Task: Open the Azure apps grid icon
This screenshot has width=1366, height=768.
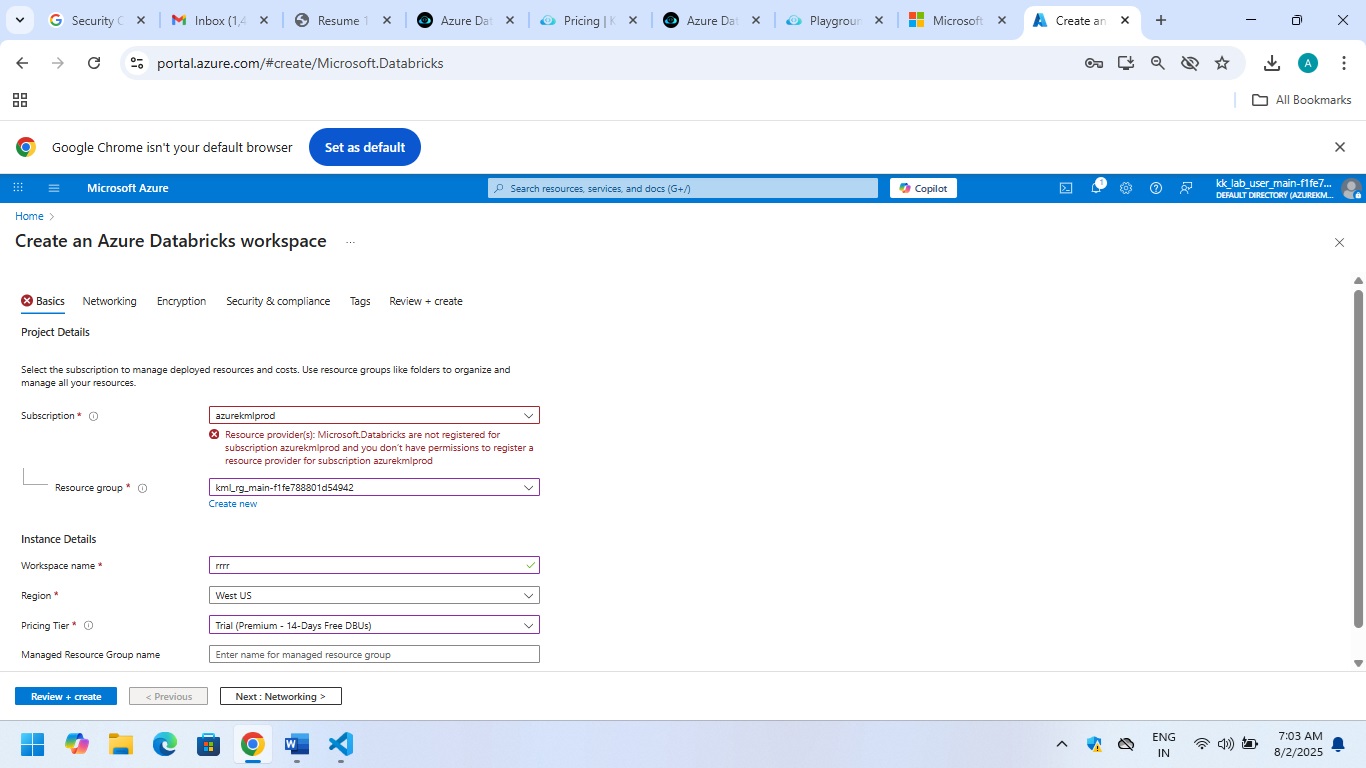Action: (x=18, y=188)
